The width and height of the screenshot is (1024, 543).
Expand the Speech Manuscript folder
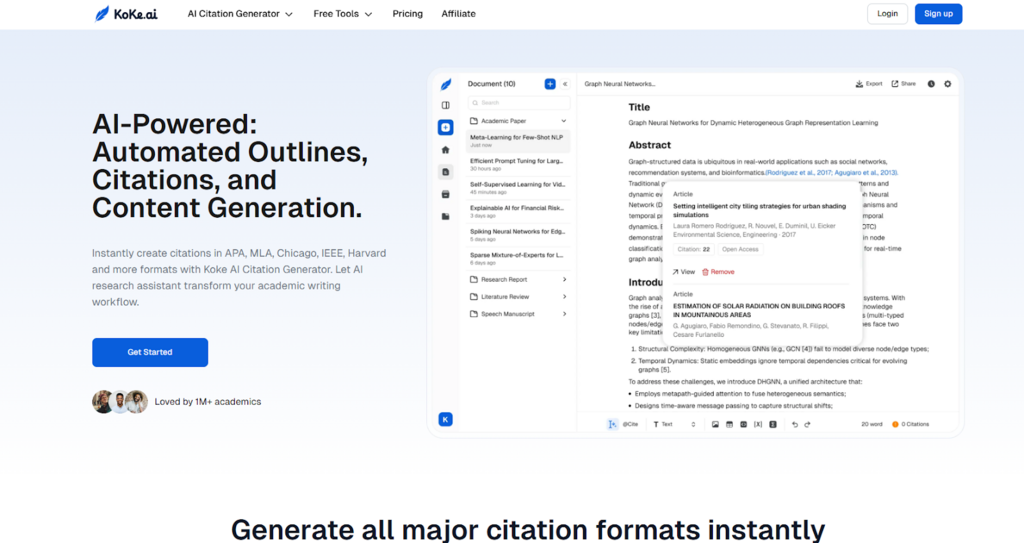[519, 314]
